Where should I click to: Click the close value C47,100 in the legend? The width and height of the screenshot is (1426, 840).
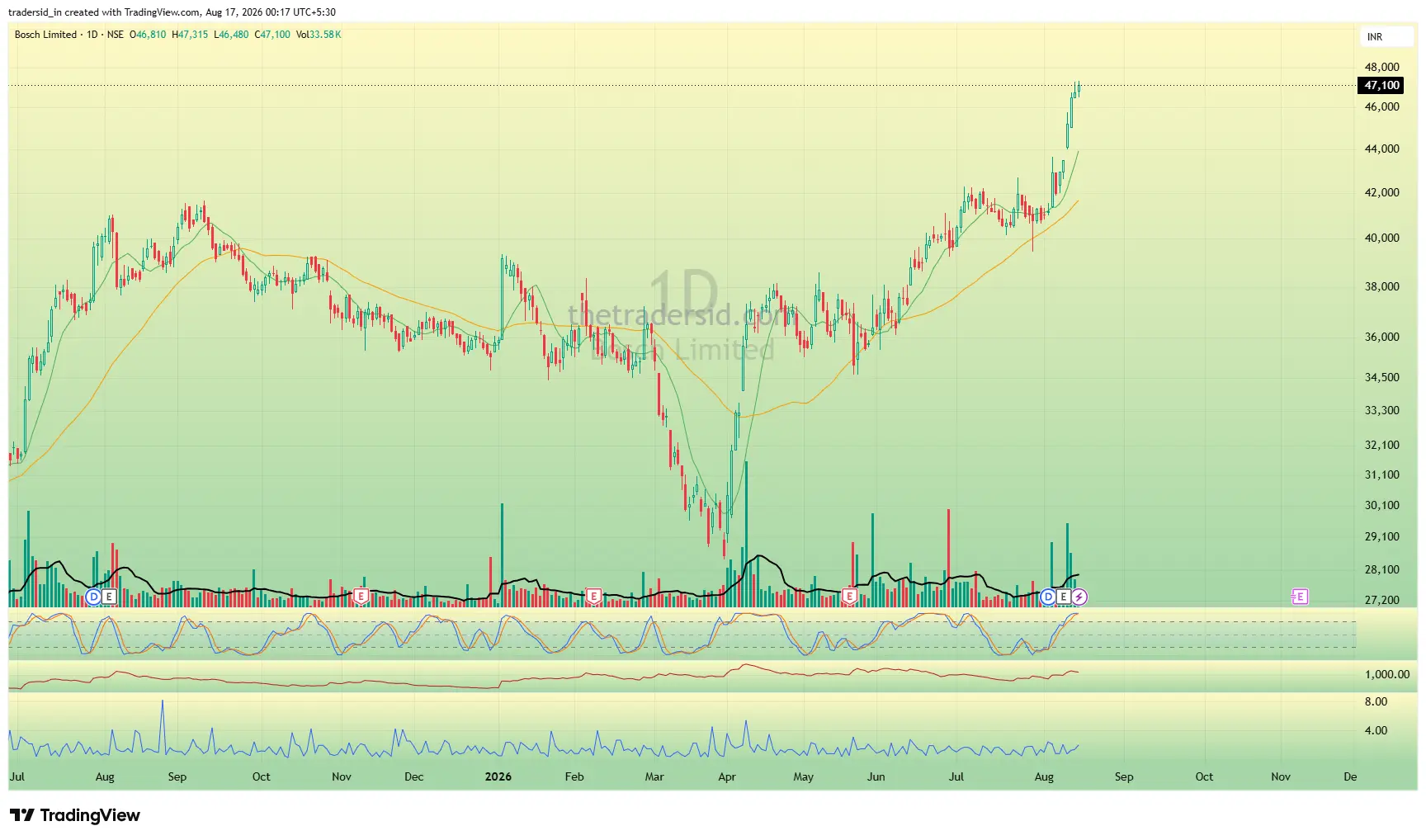272,35
